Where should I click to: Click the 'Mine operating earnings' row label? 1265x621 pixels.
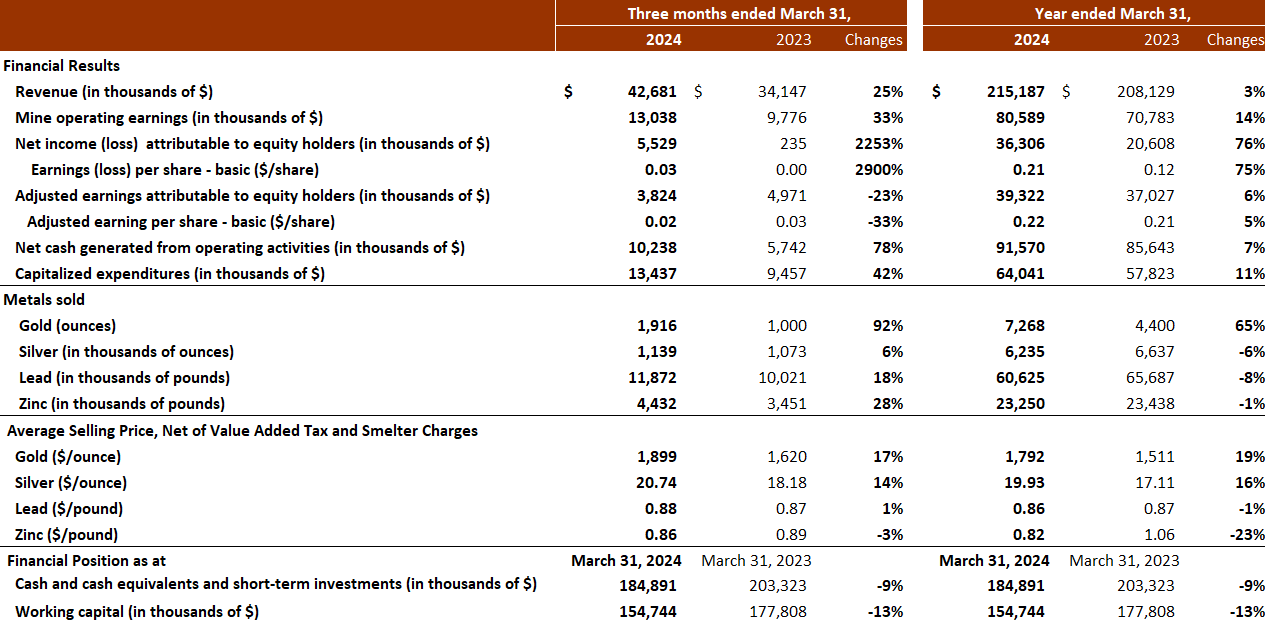pyautogui.click(x=168, y=118)
